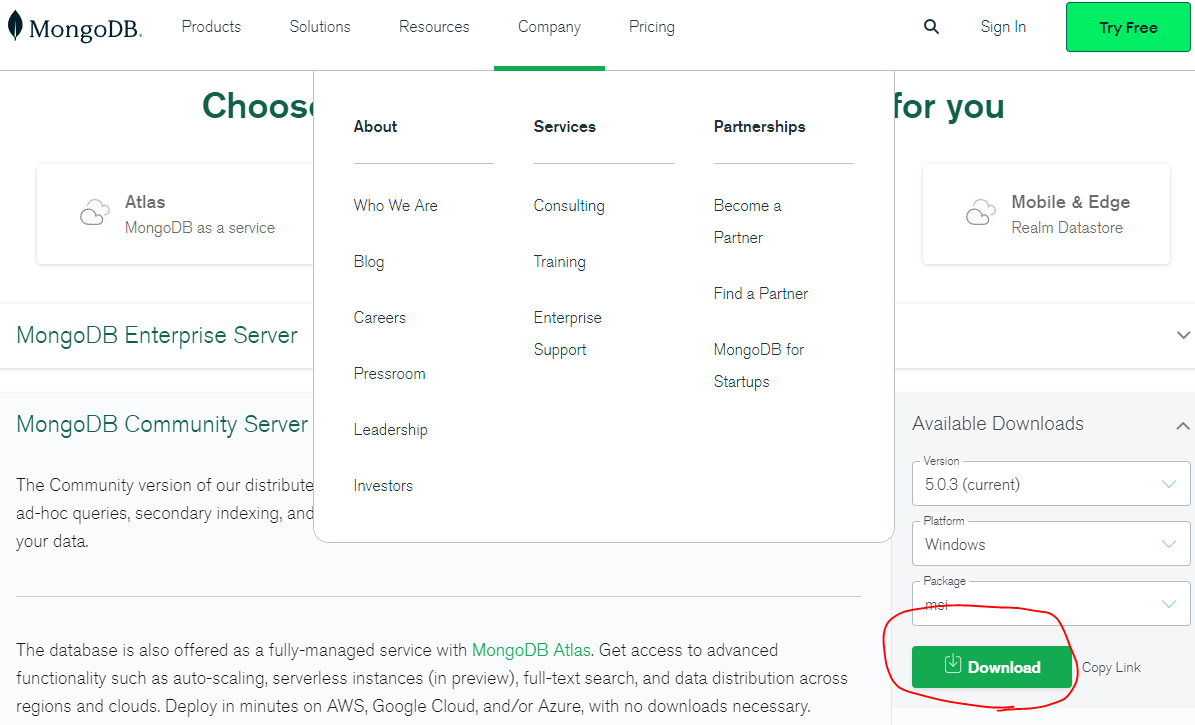Image resolution: width=1195 pixels, height=725 pixels.
Task: Expand MongoDB Enterprise Server section chevron
Action: tap(1183, 335)
